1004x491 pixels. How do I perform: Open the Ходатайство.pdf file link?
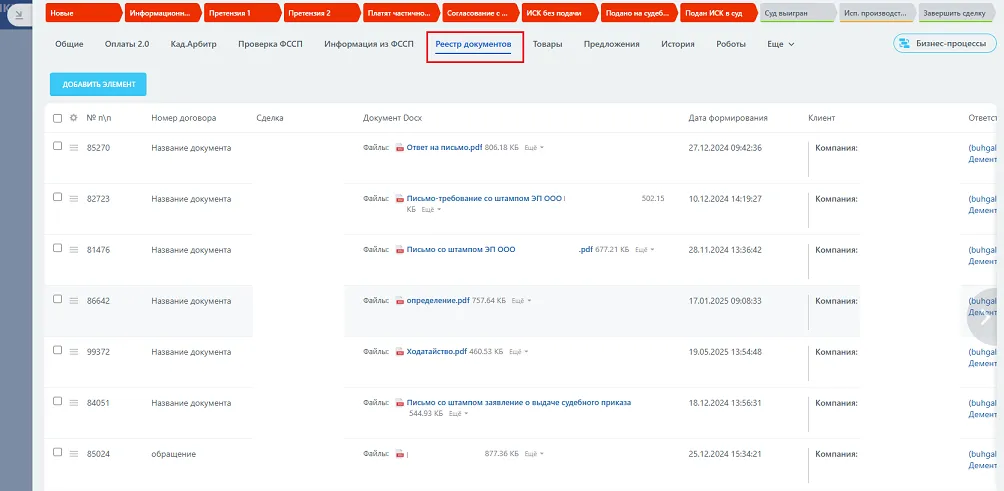pyautogui.click(x=437, y=352)
